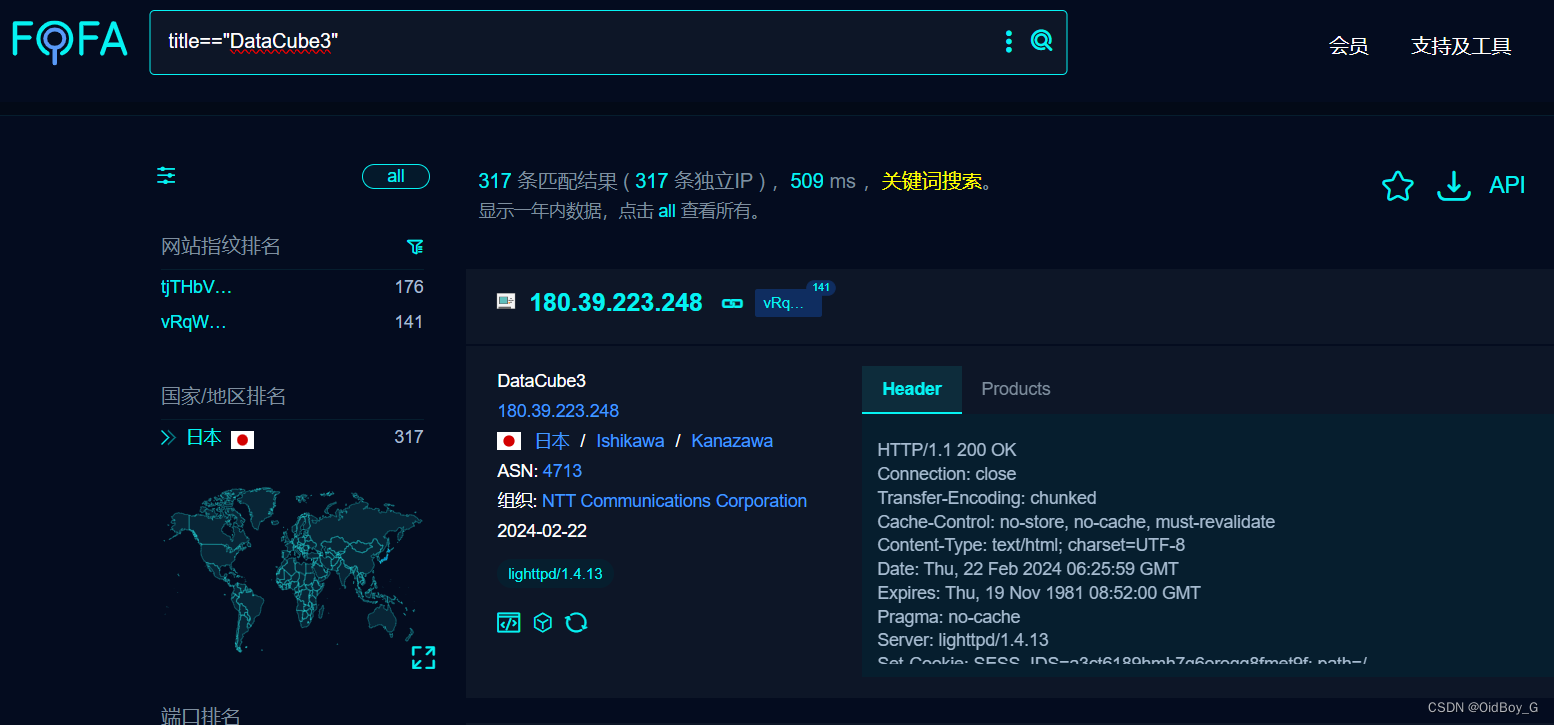
Task: Click the lighttpd/1.4.13 tag
Action: click(555, 574)
